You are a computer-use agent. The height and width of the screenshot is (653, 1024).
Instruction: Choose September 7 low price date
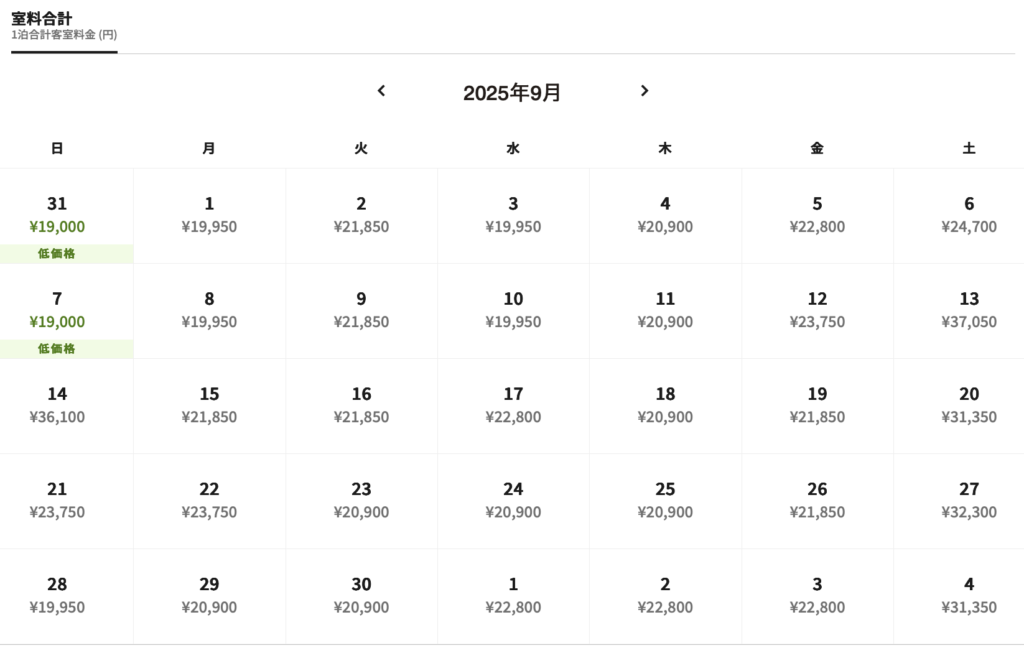pyautogui.click(x=57, y=311)
